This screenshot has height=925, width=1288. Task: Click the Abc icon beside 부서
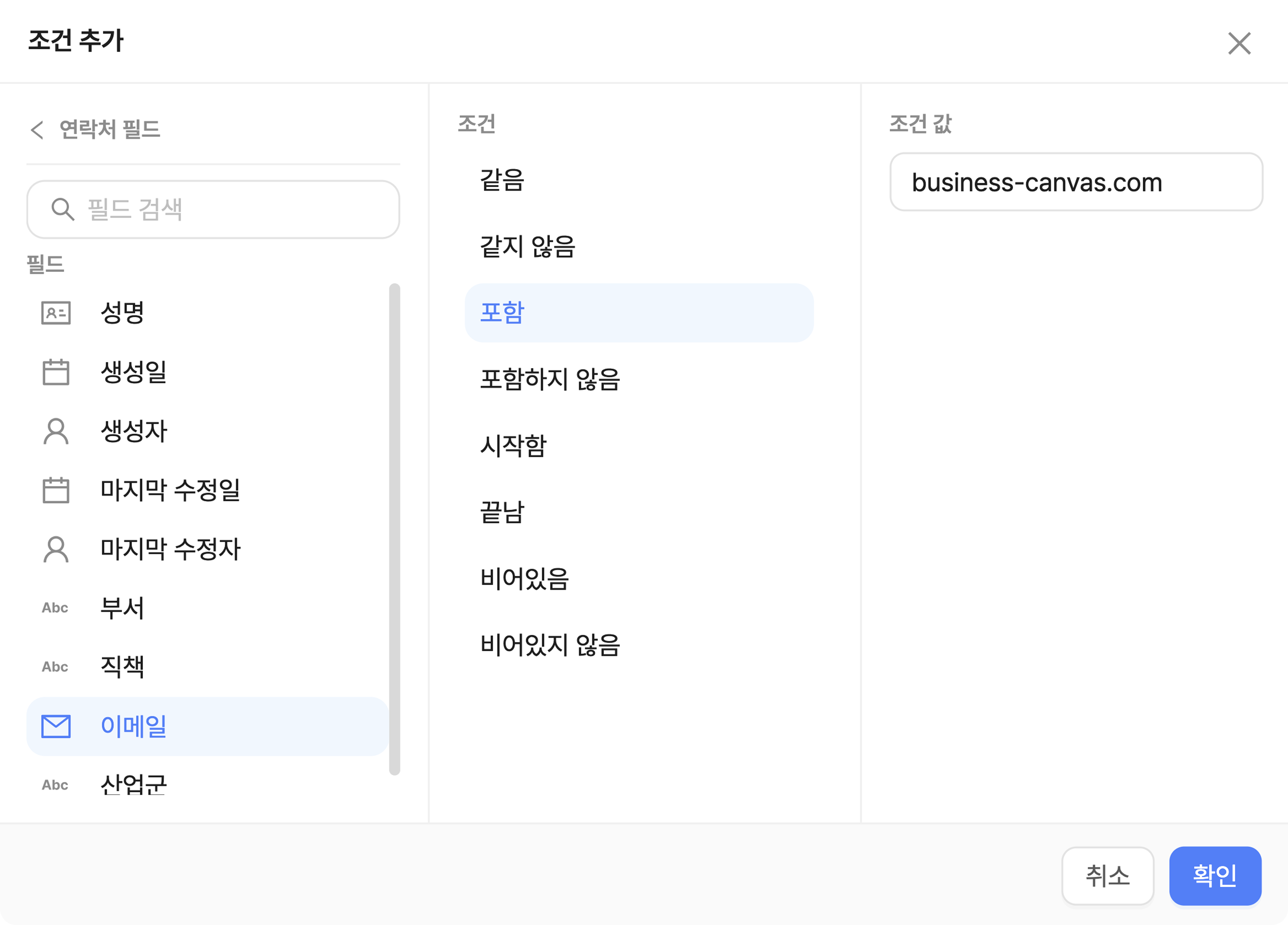point(55,608)
